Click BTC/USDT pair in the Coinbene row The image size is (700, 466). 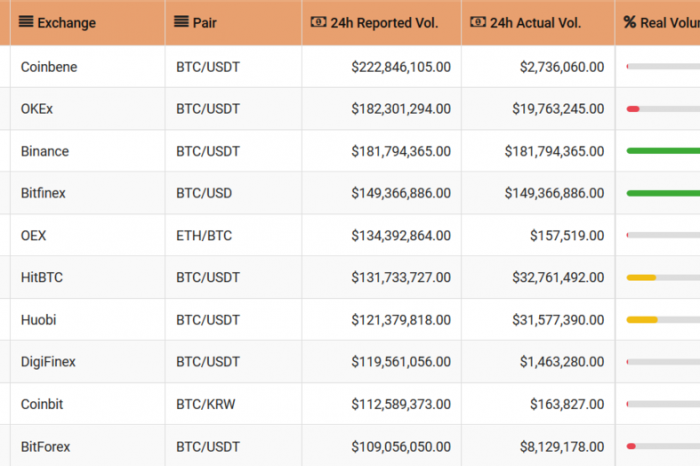point(208,67)
